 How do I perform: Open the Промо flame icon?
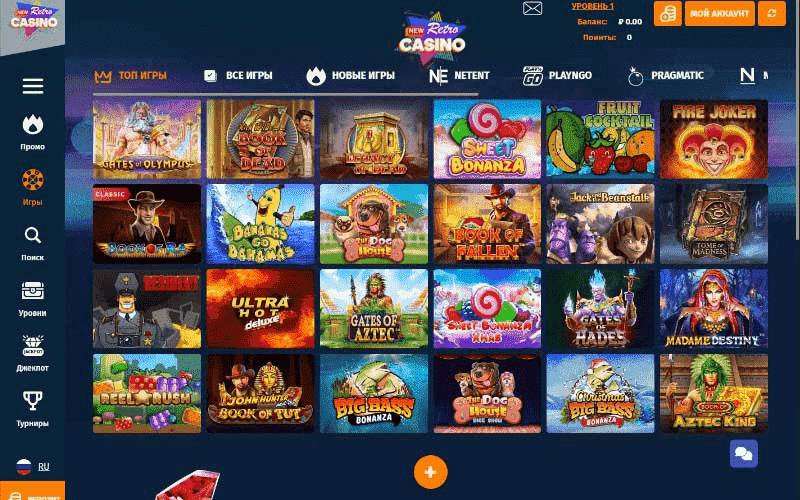33,125
